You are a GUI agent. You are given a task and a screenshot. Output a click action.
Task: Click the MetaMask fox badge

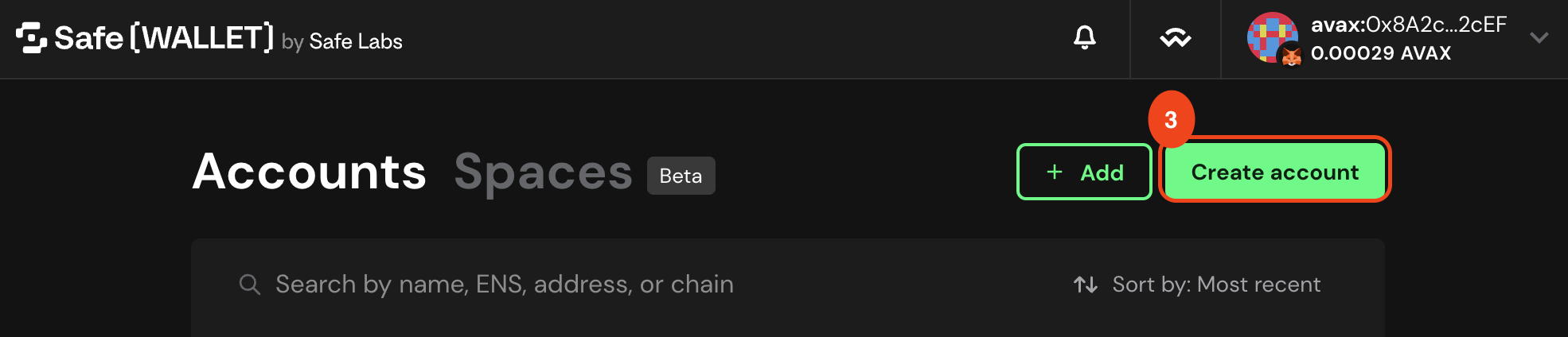1290,55
